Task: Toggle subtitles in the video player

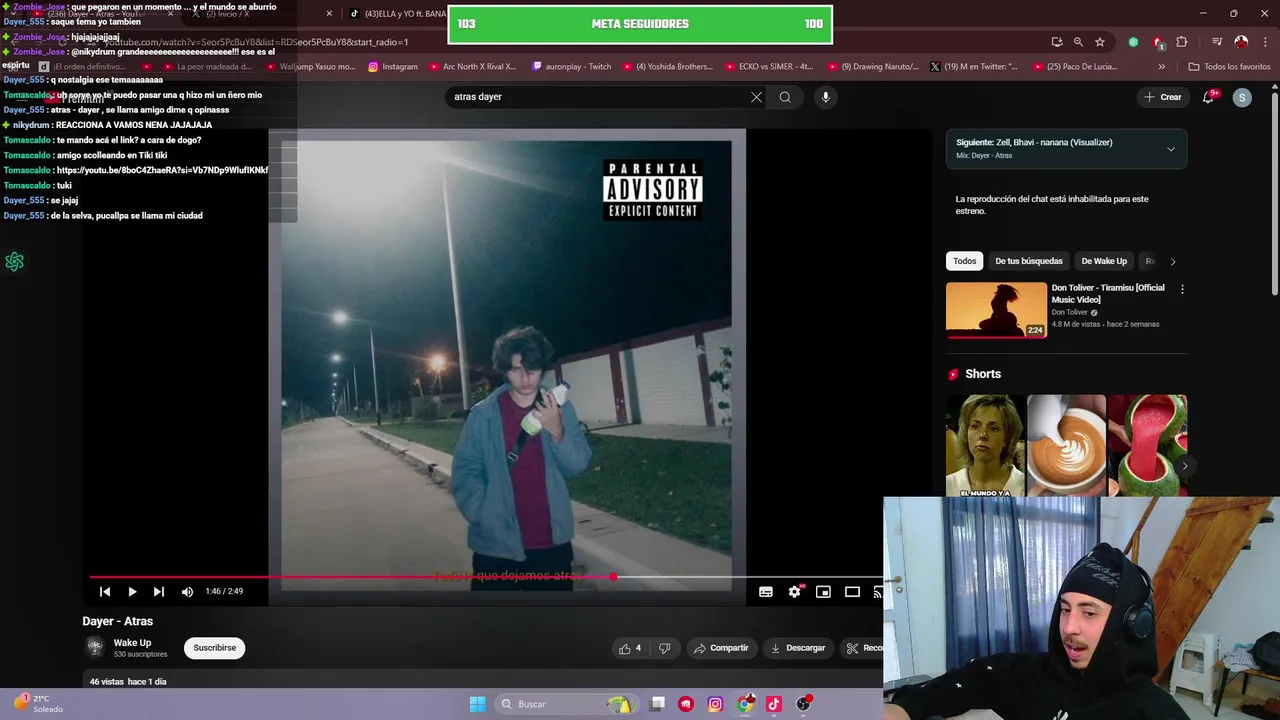Action: [766, 592]
